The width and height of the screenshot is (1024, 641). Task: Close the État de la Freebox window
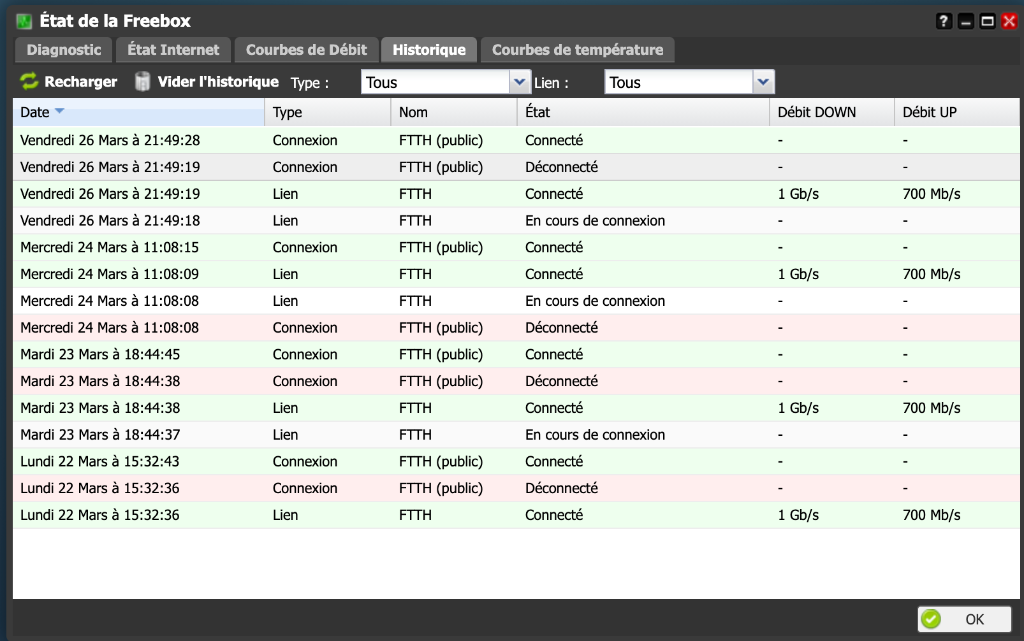[x=1010, y=22]
